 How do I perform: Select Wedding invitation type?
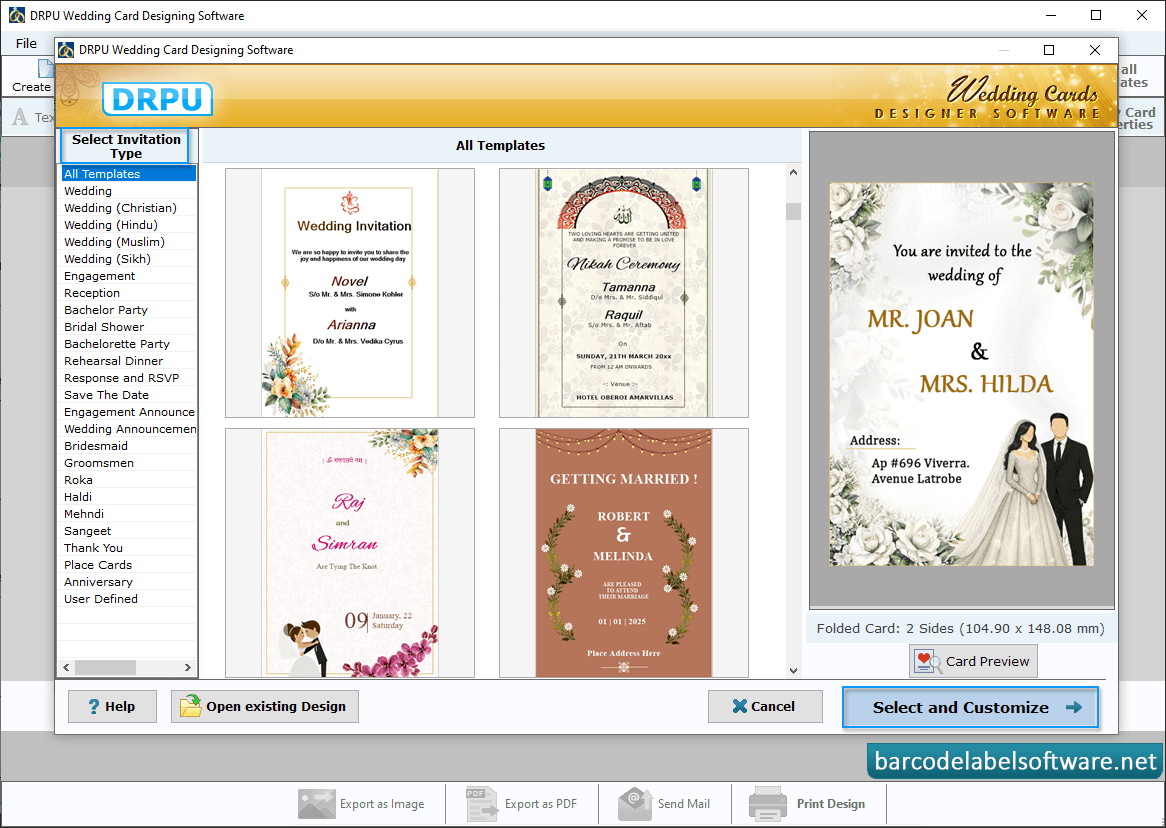(128, 190)
